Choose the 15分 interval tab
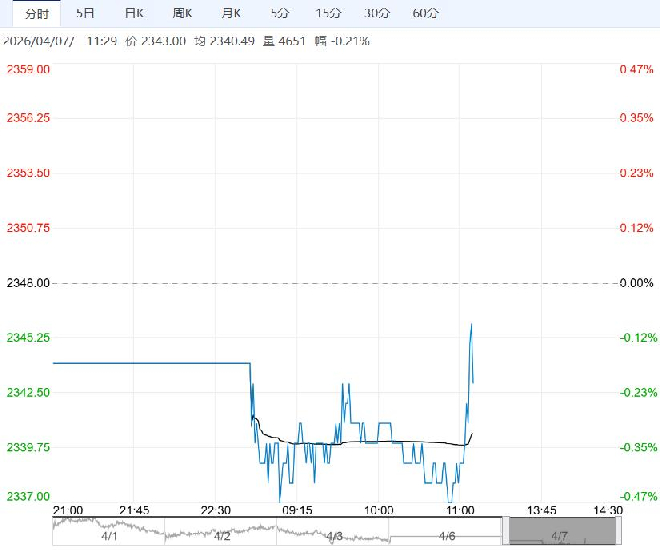This screenshot has width=660, height=550. coord(328,13)
